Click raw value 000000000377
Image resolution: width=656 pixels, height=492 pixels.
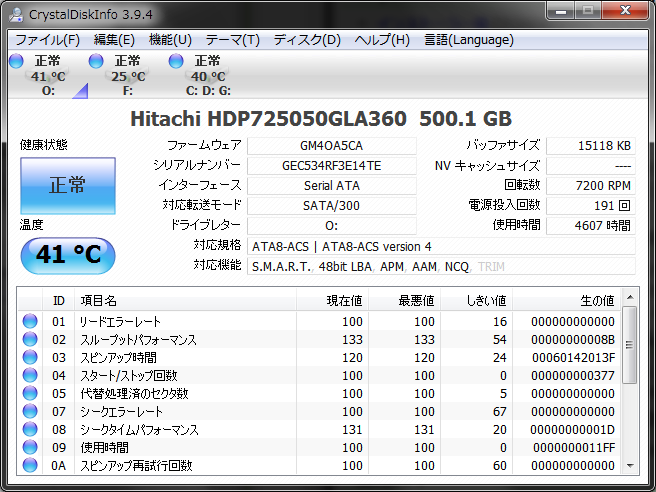click(x=573, y=375)
